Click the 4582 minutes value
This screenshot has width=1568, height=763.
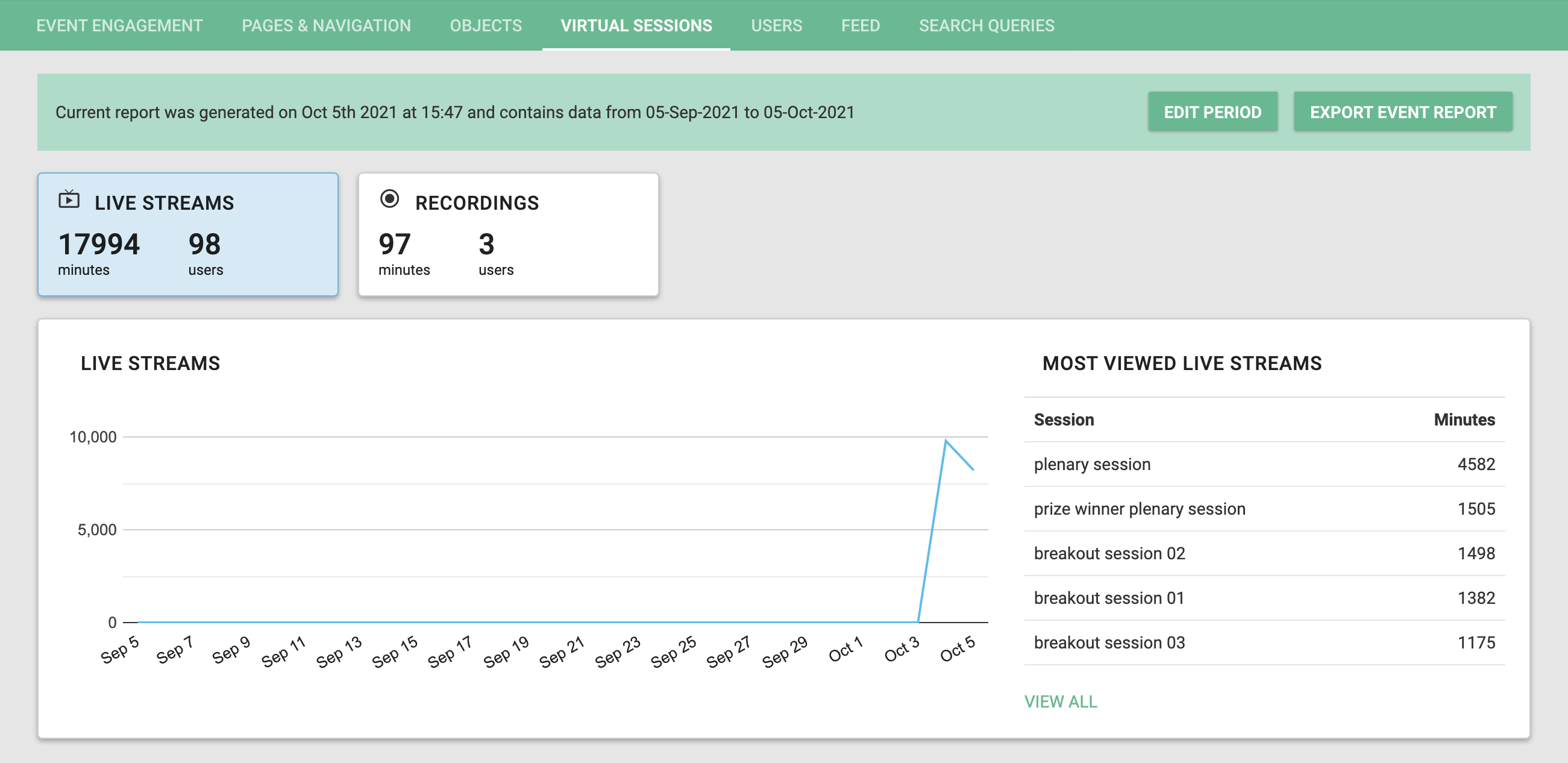tap(1476, 464)
